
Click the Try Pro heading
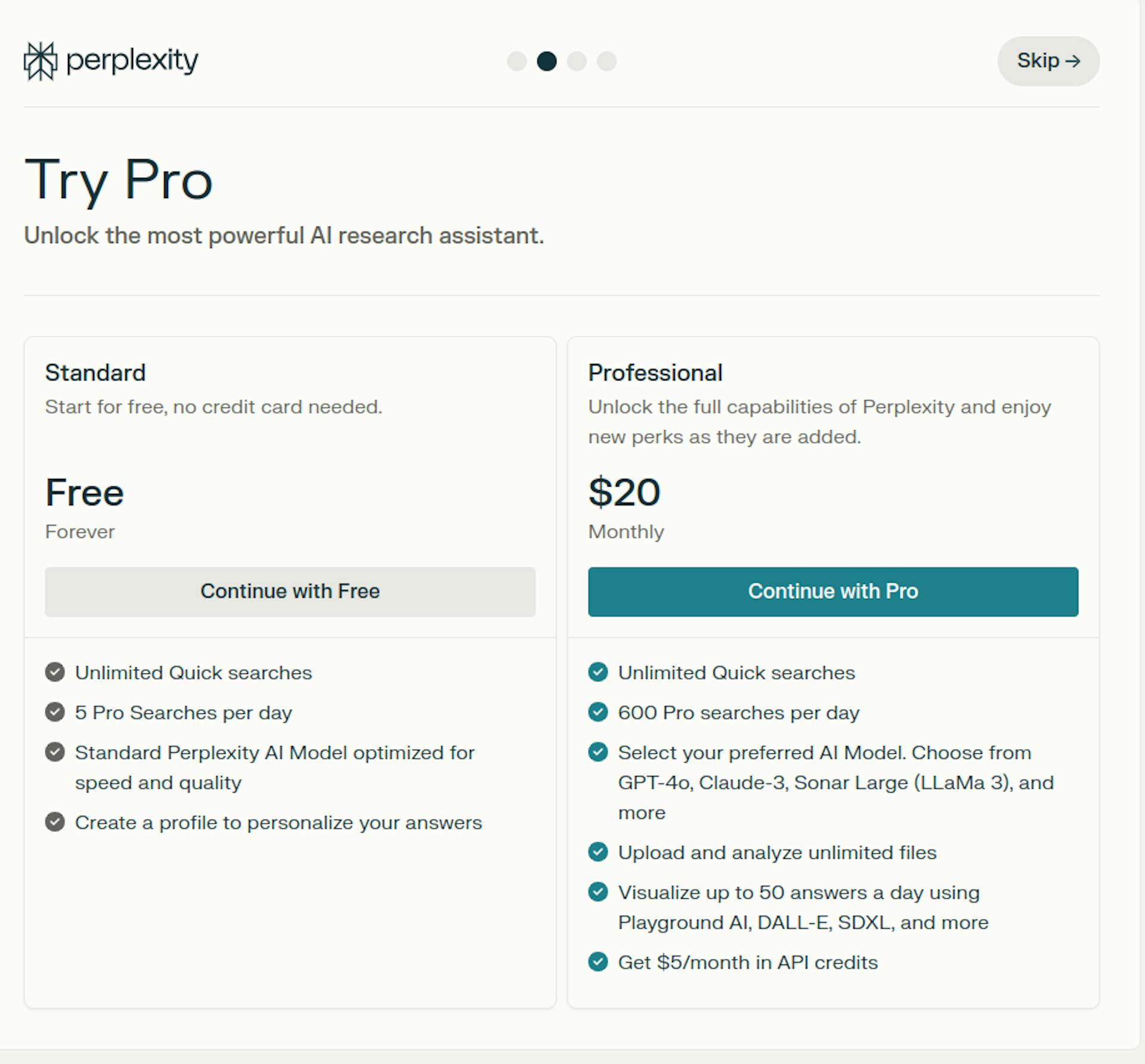tap(117, 179)
